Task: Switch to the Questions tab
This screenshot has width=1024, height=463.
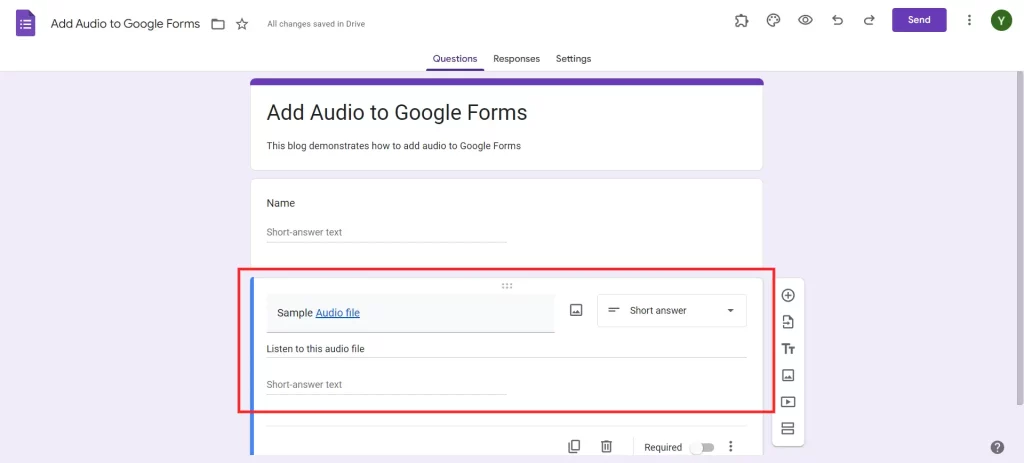Action: point(455,59)
